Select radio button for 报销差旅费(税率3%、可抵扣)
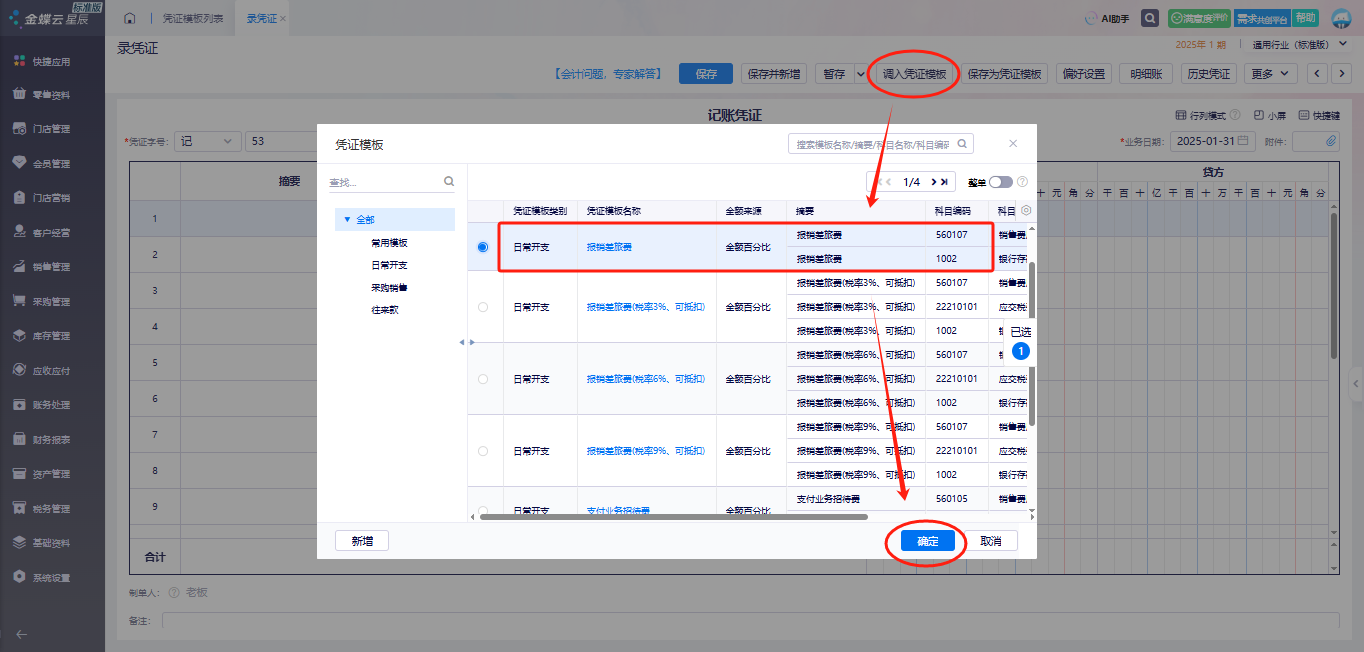This screenshot has width=1364, height=652. (x=483, y=307)
